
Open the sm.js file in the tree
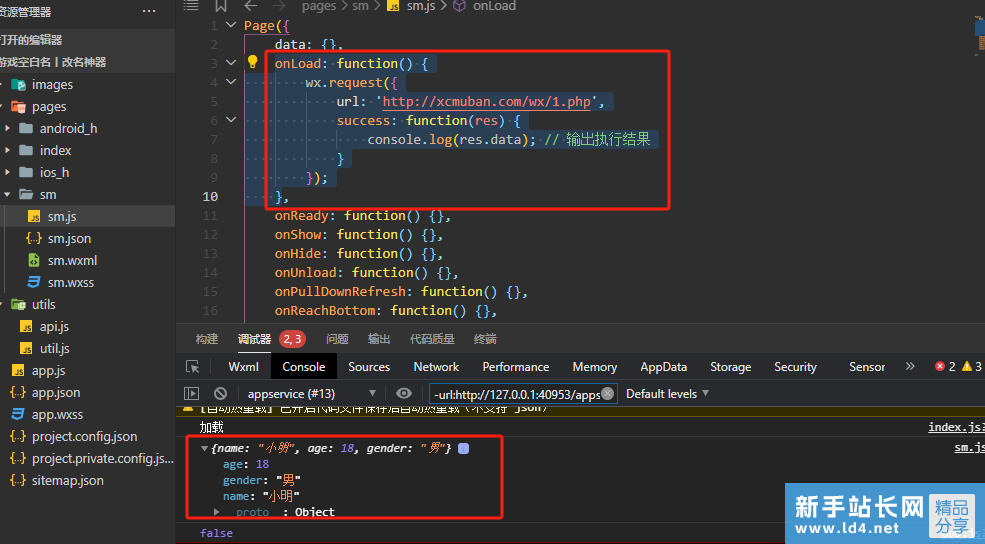(x=87, y=216)
